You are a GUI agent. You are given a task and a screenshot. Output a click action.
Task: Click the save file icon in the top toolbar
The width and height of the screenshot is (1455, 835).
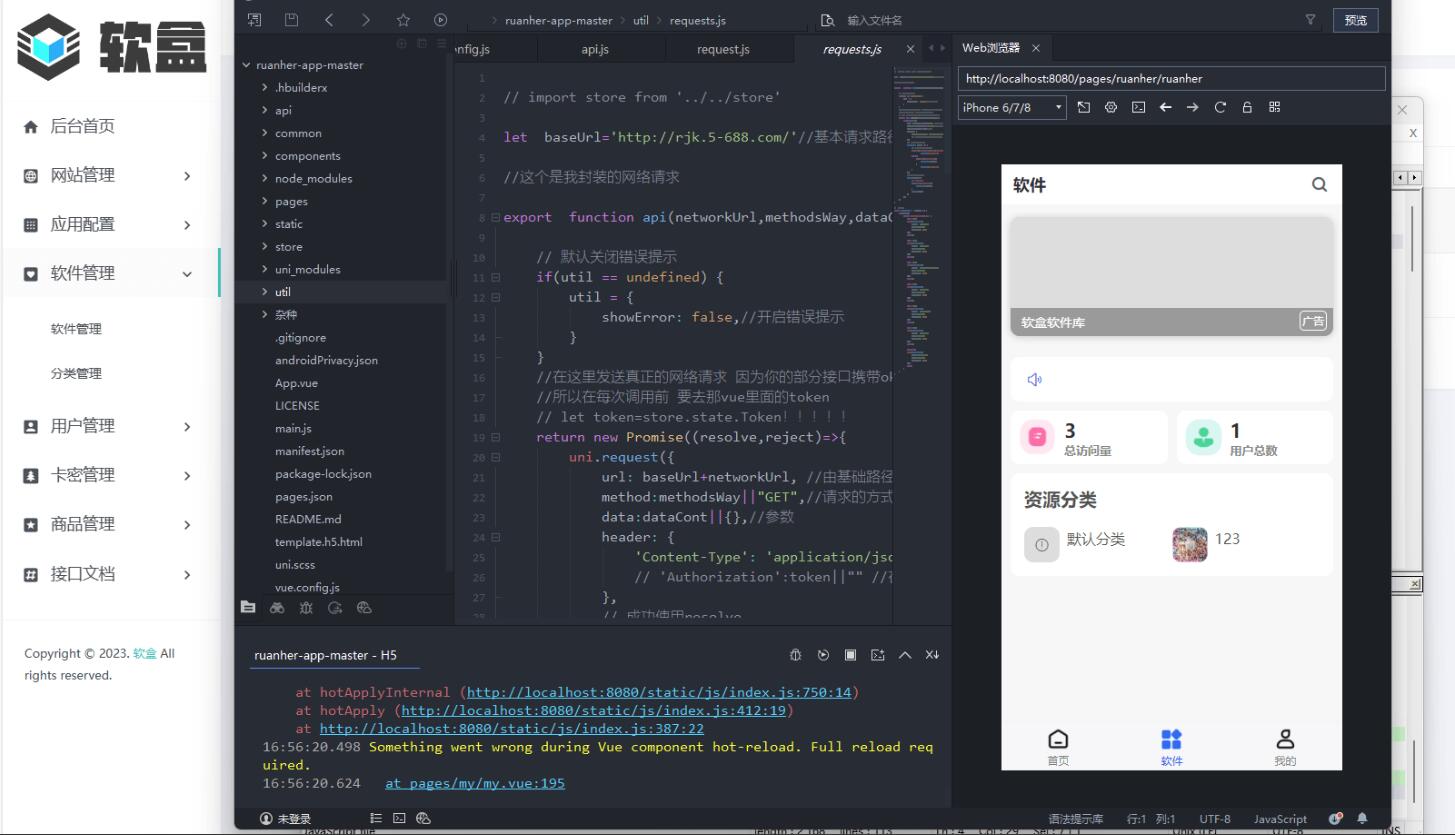(x=291, y=20)
